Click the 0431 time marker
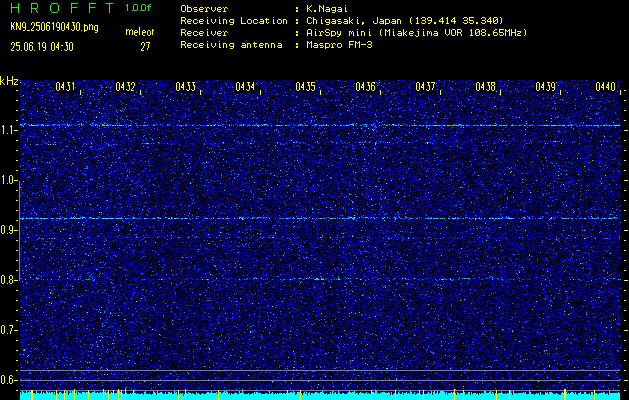The width and height of the screenshot is (629, 400). tap(65, 86)
